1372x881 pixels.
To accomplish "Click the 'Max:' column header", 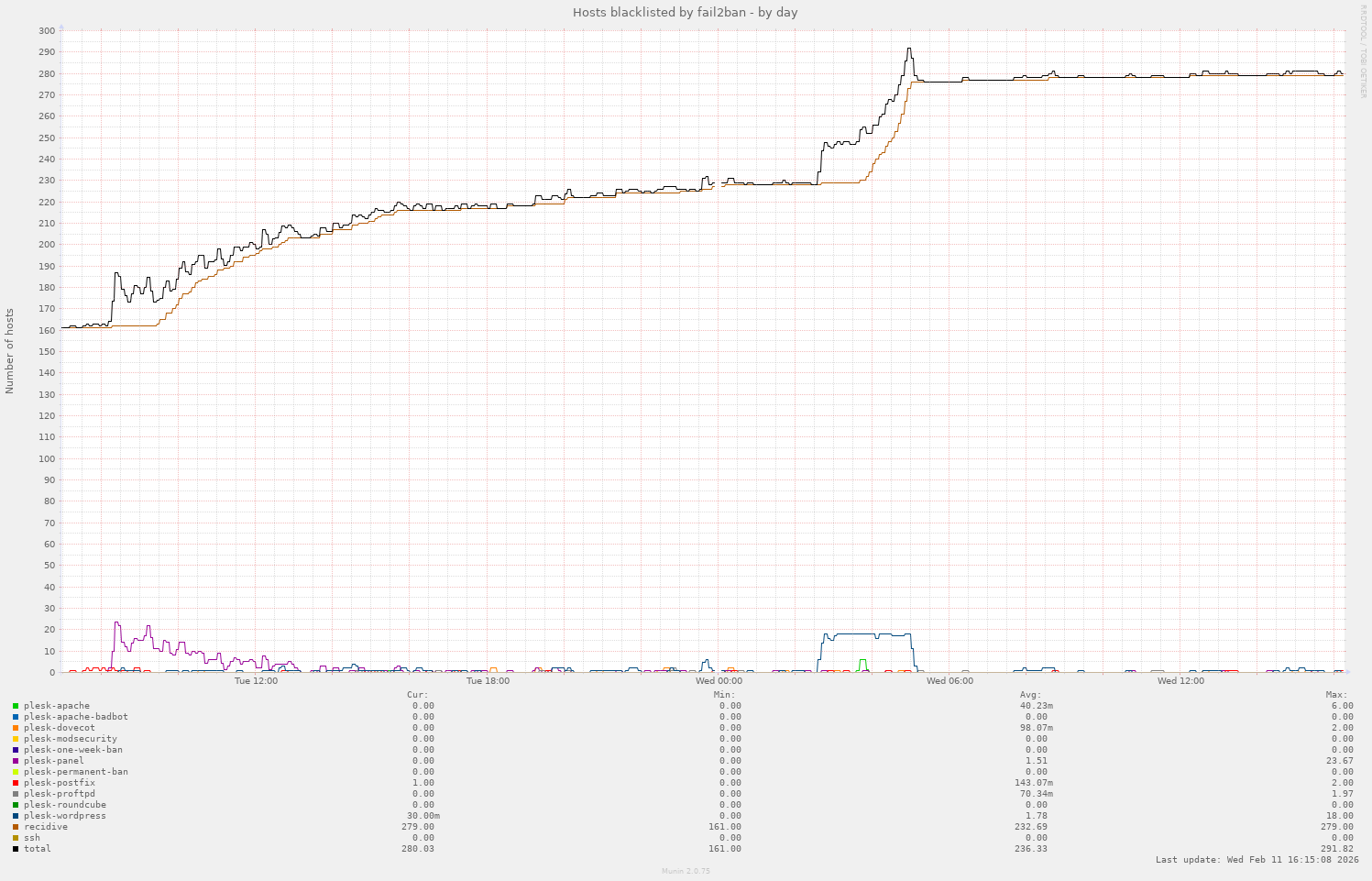I will pos(1335,695).
